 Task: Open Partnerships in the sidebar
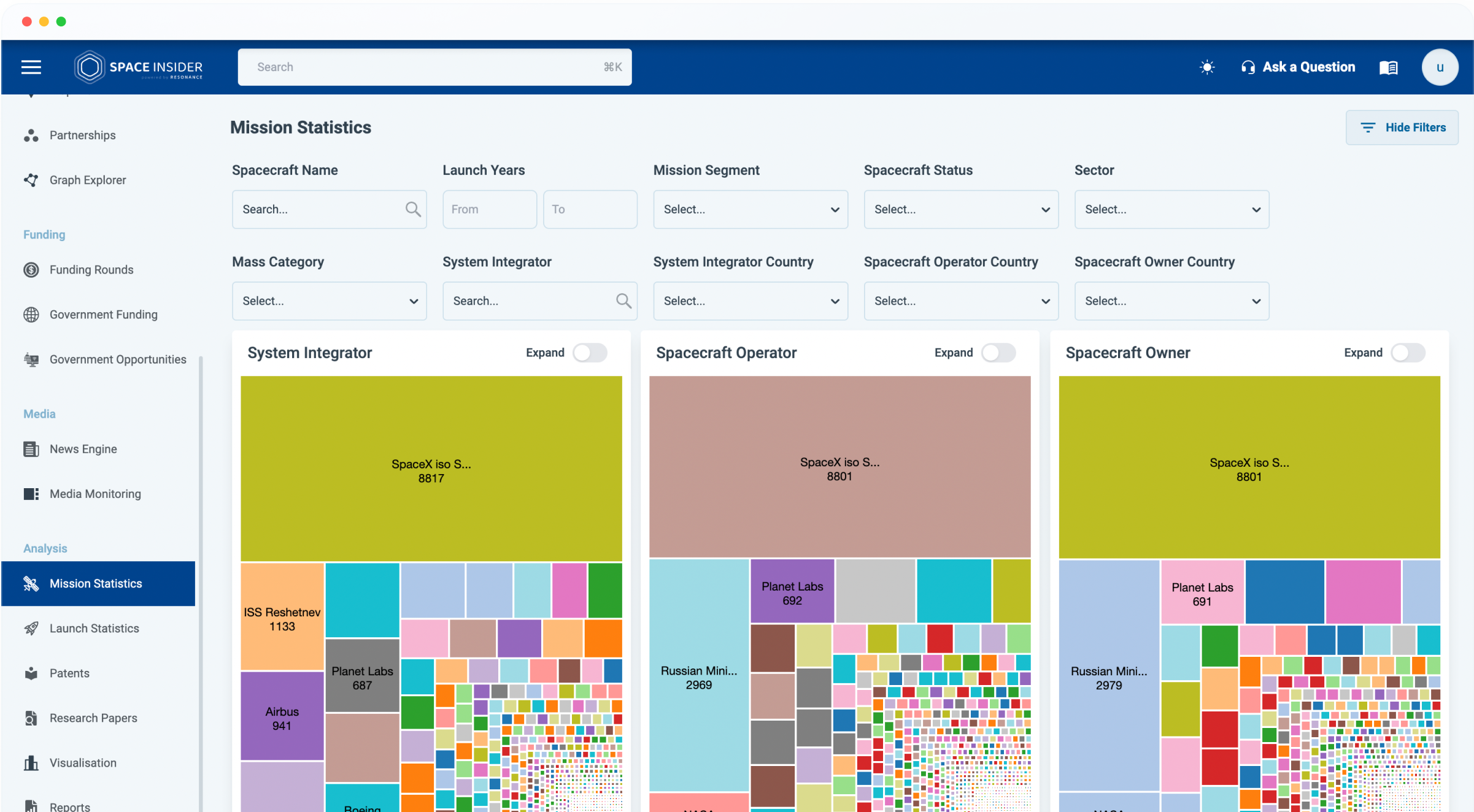[x=98, y=135]
